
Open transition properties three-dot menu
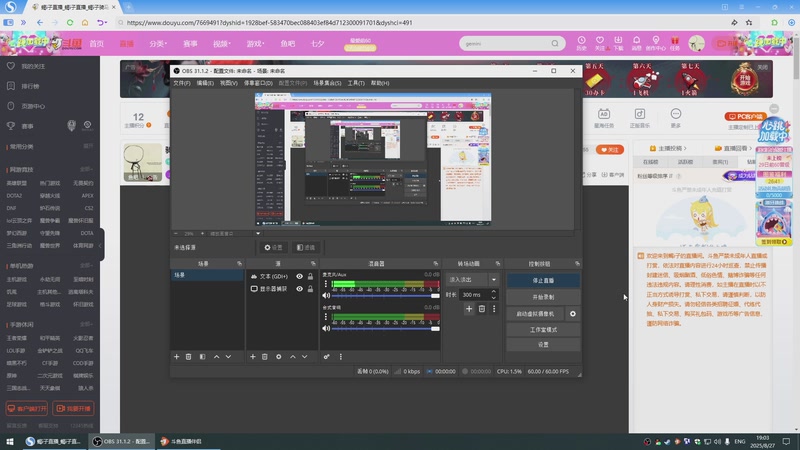click(x=494, y=309)
